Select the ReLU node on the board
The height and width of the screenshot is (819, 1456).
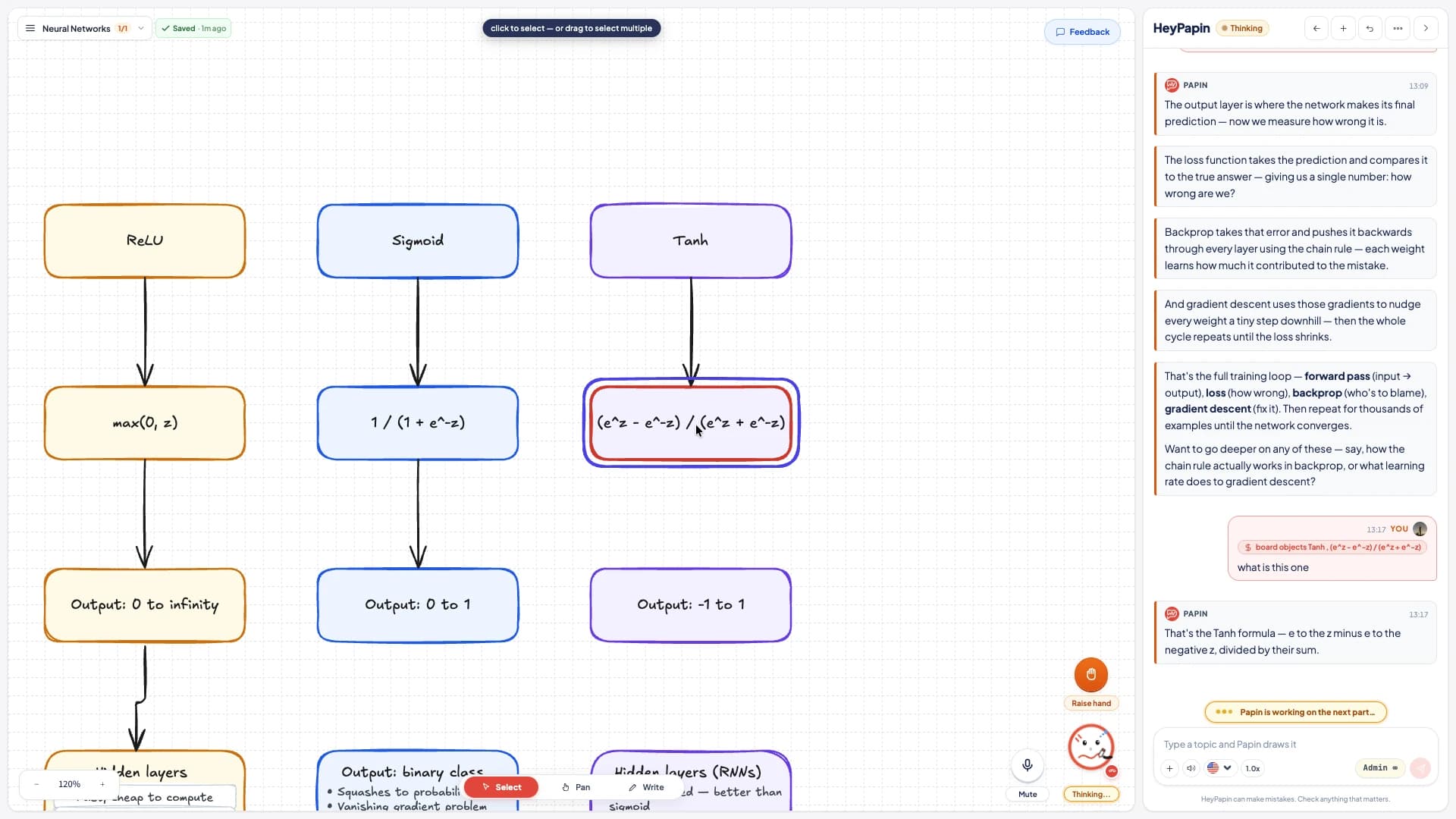[145, 240]
